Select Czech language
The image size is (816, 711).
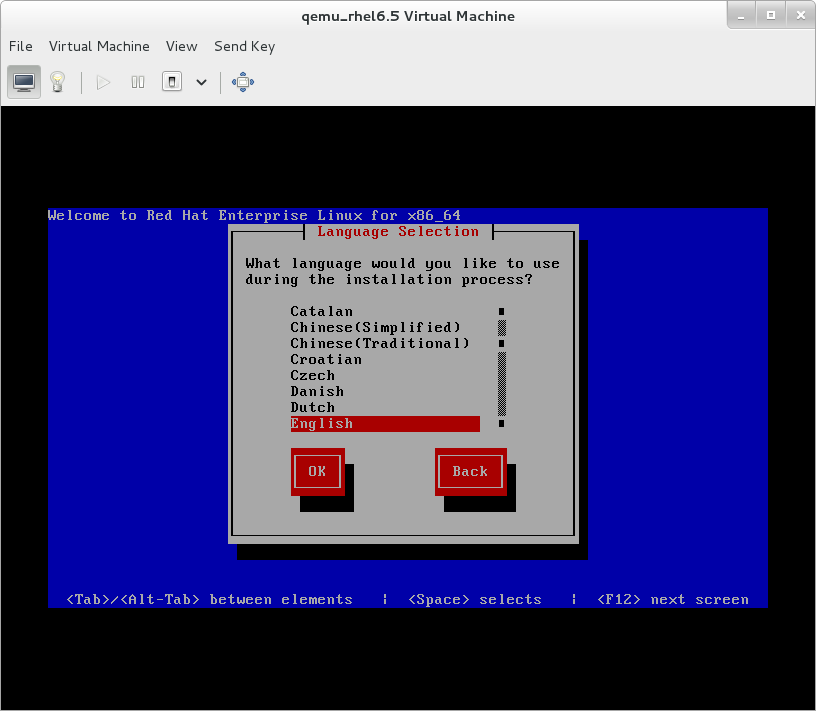(385, 375)
